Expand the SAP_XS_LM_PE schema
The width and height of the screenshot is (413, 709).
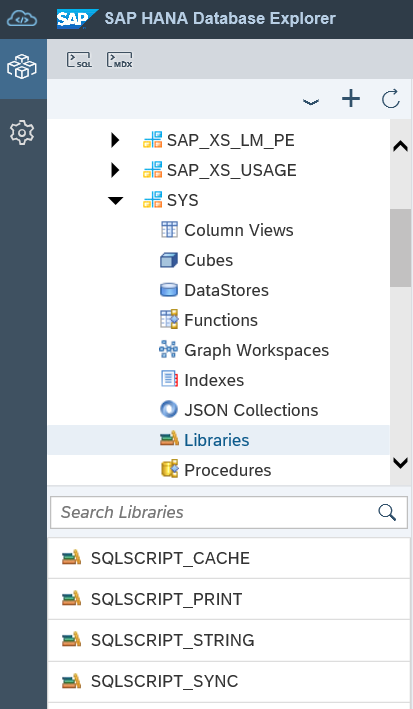115,140
